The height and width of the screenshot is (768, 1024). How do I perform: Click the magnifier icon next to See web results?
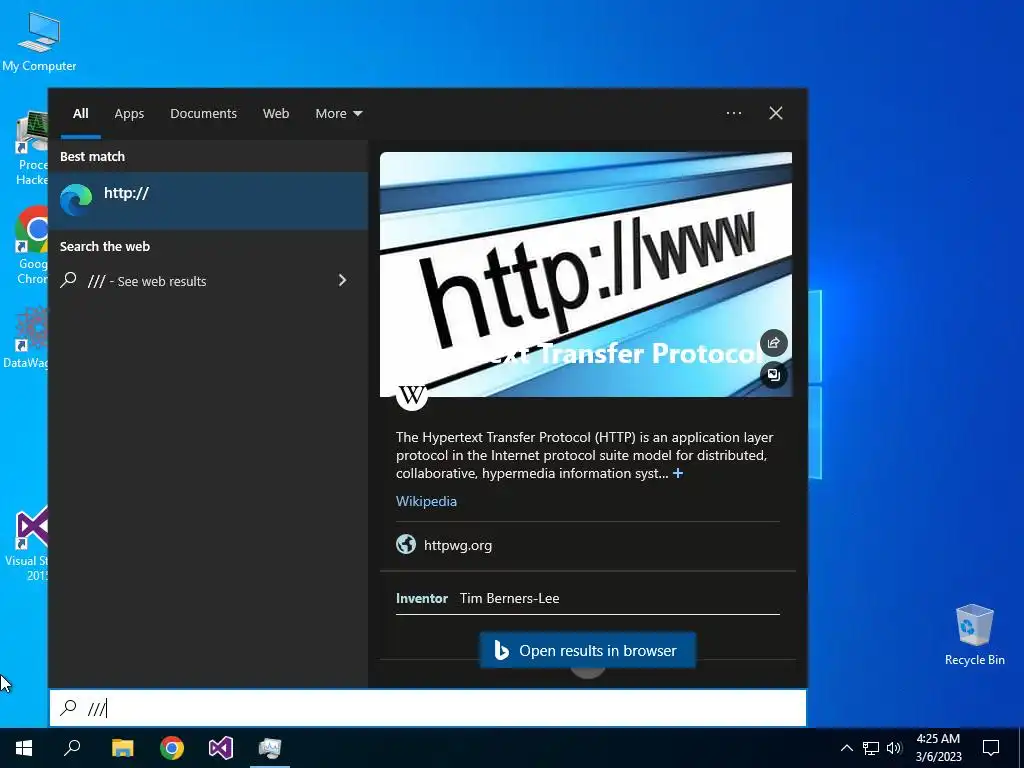click(x=69, y=280)
